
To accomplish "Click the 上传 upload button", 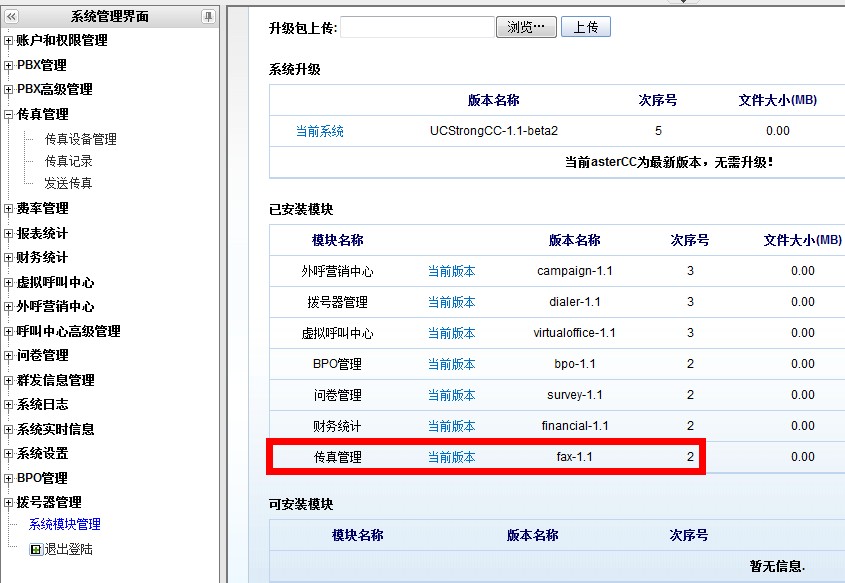I will pyautogui.click(x=585, y=27).
